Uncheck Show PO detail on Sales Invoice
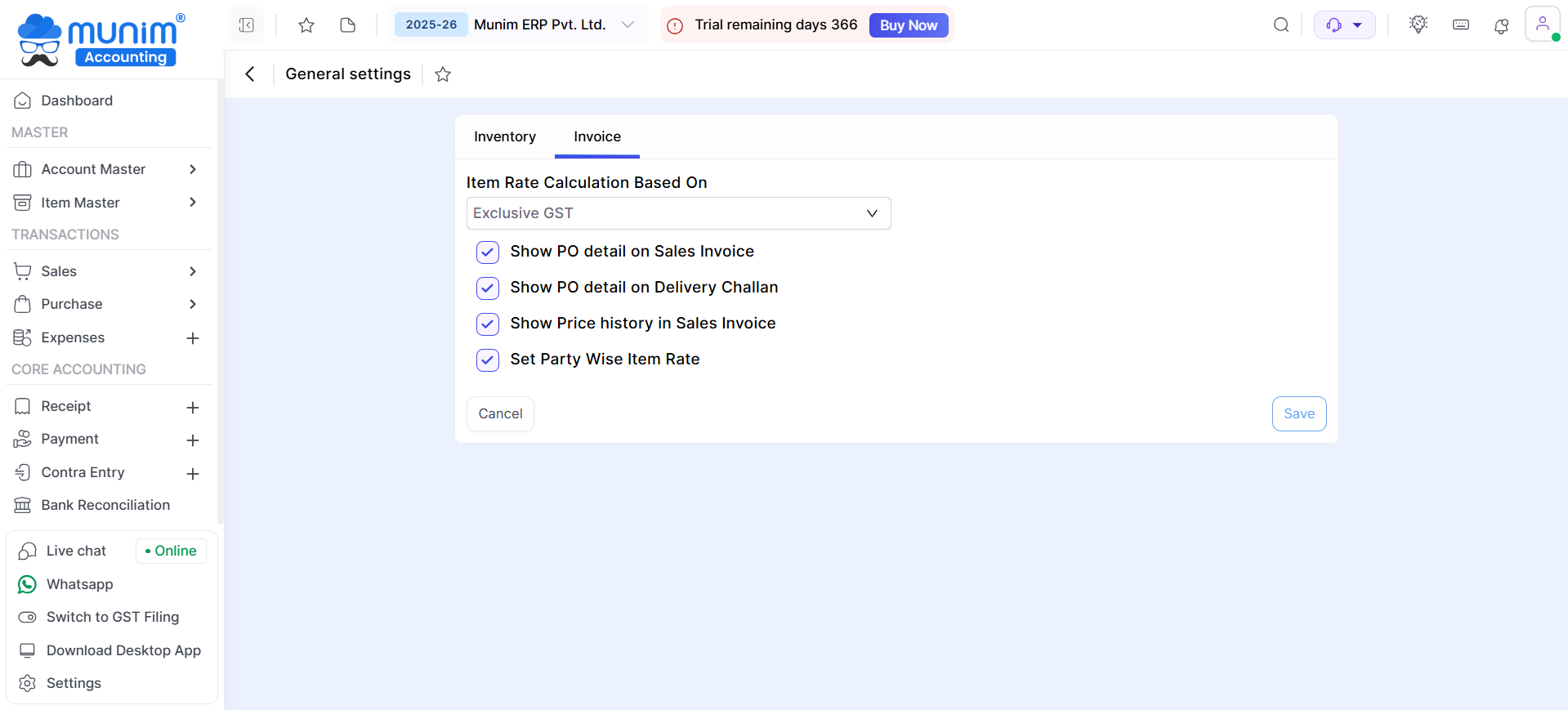The width and height of the screenshot is (1568, 710). pos(488,252)
